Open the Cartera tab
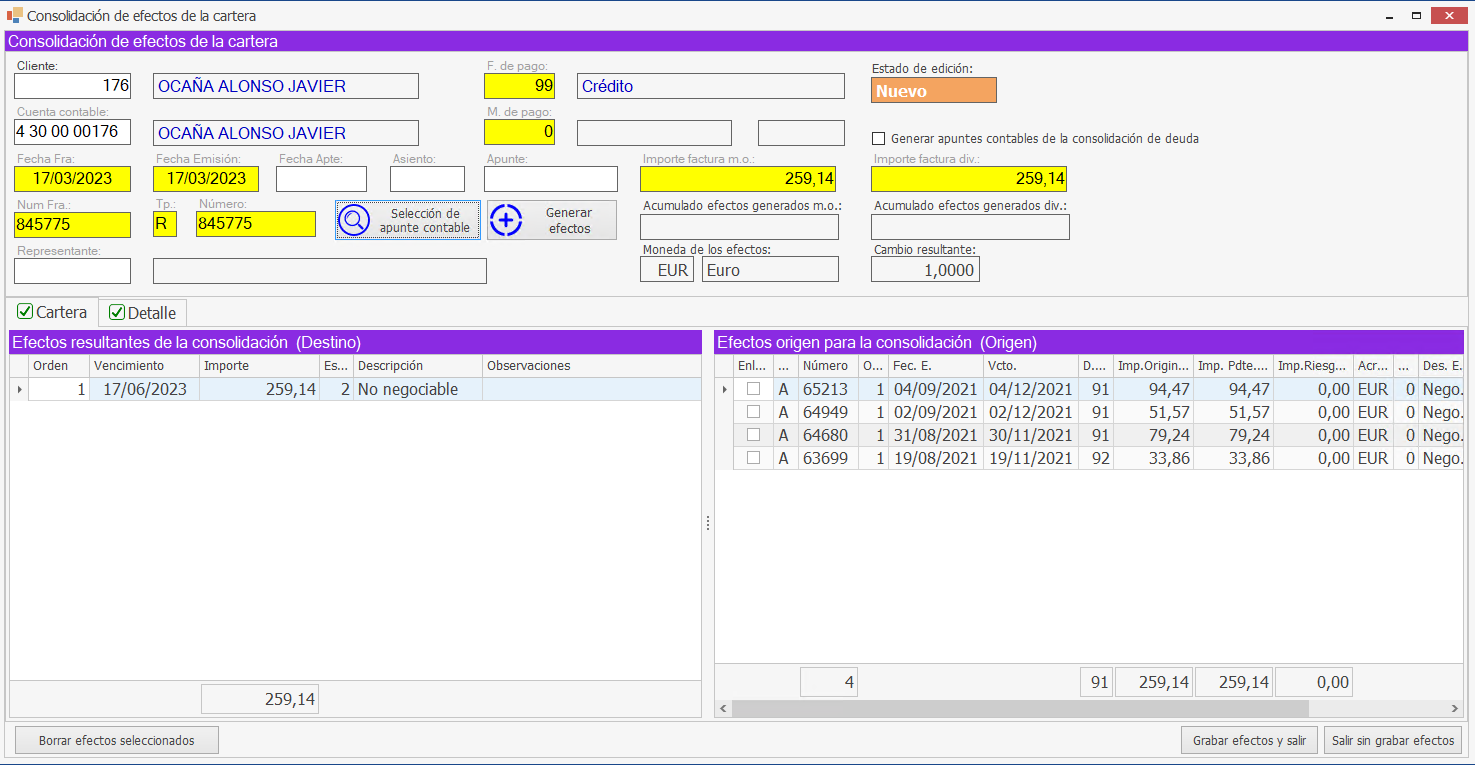 53,312
